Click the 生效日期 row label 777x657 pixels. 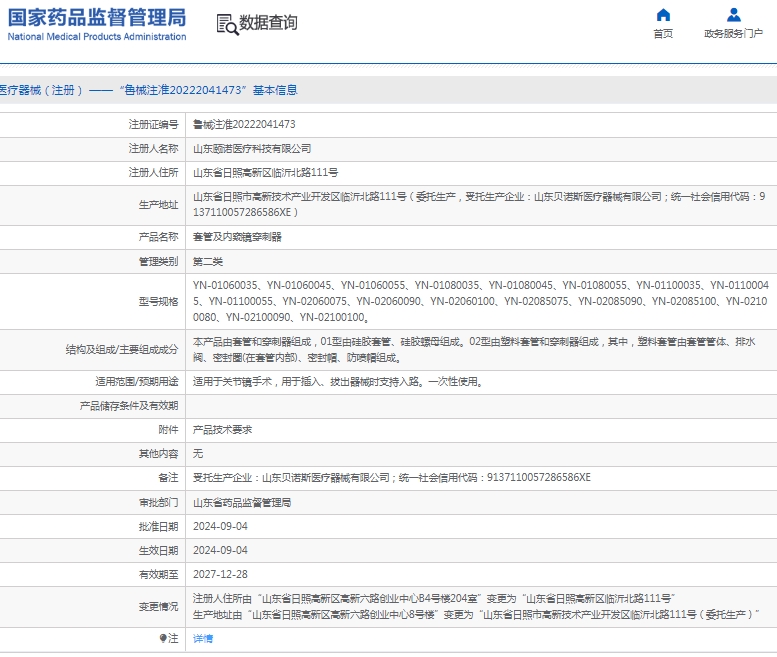point(158,550)
